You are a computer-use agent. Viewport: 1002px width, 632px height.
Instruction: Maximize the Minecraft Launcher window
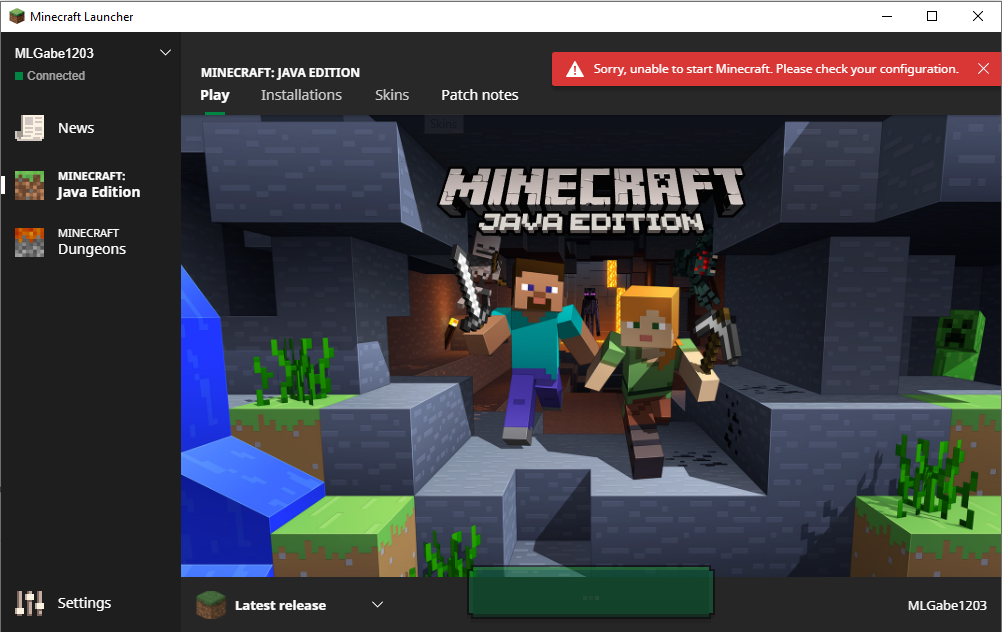932,16
